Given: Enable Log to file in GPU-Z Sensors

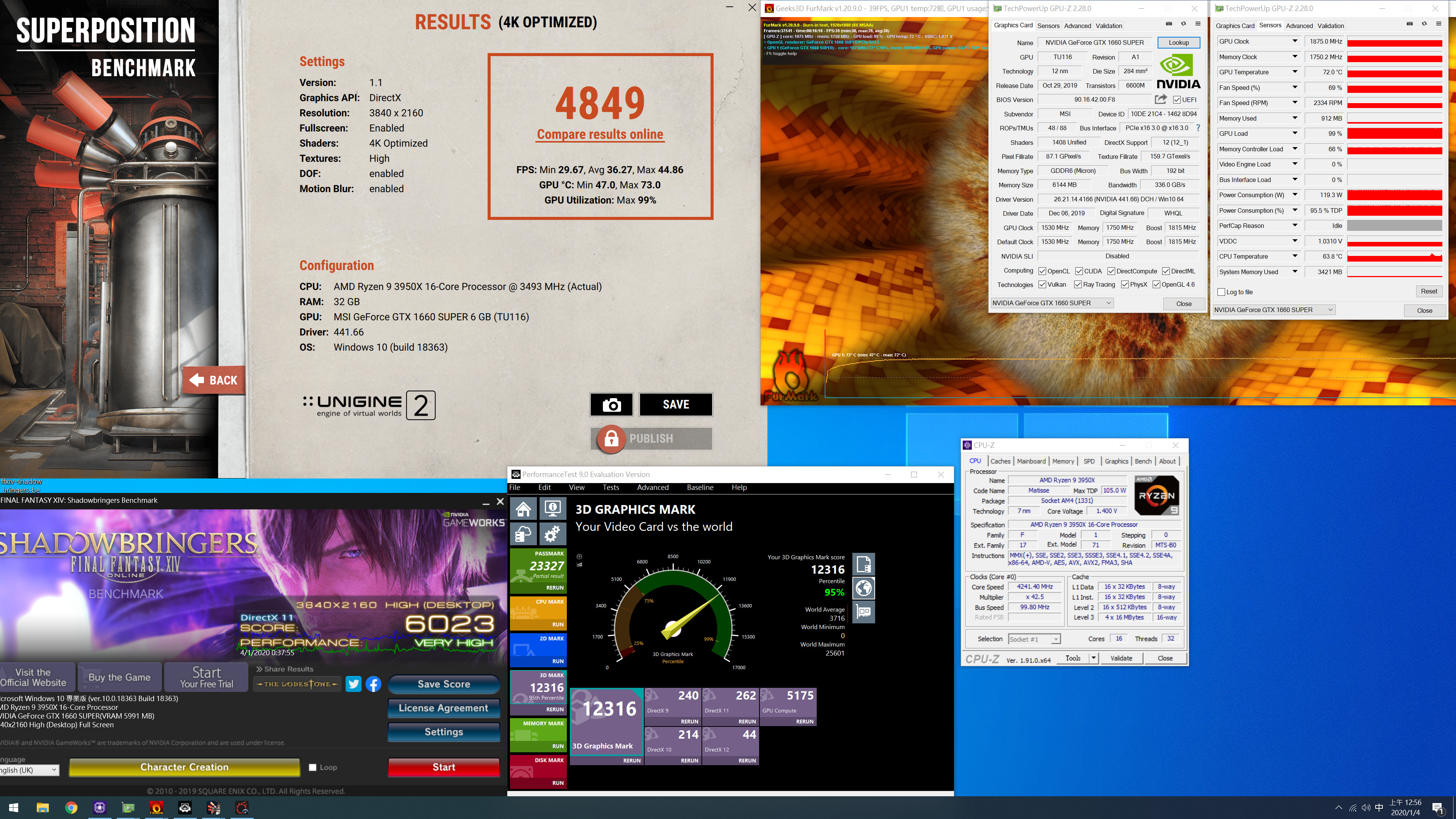Looking at the screenshot, I should [x=1221, y=292].
